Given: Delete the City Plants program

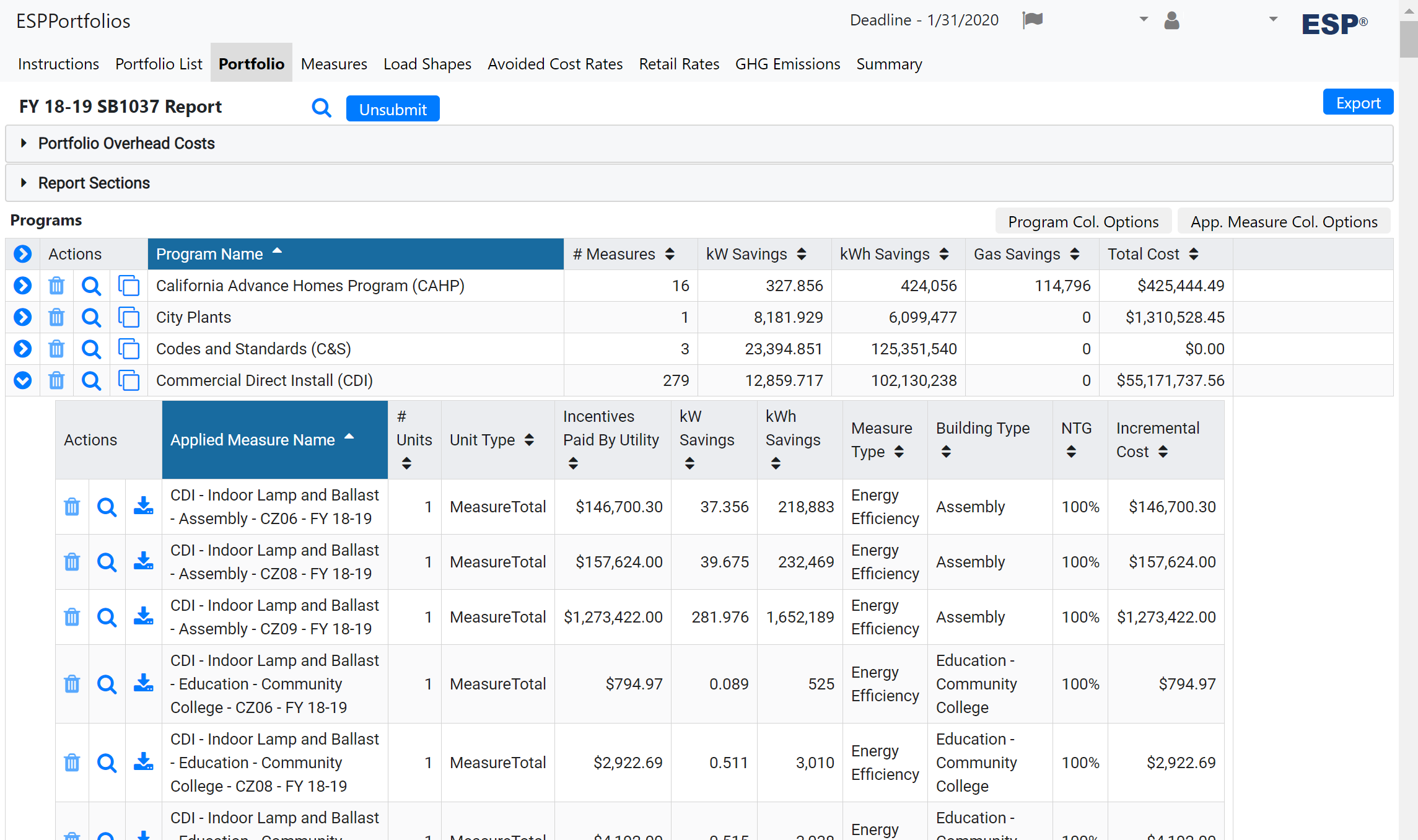Looking at the screenshot, I should tap(56, 317).
